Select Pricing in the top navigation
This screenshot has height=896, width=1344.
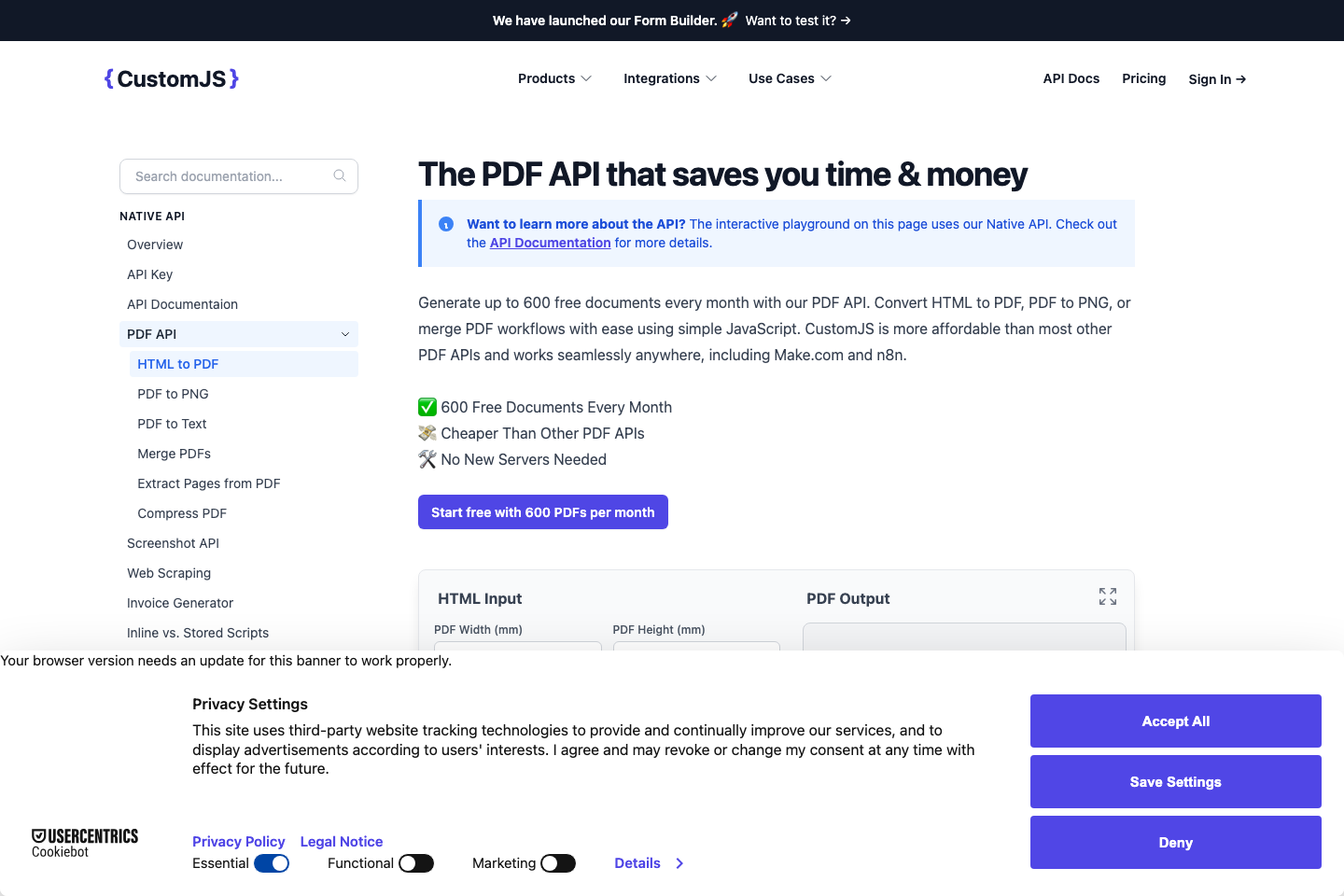(x=1144, y=78)
